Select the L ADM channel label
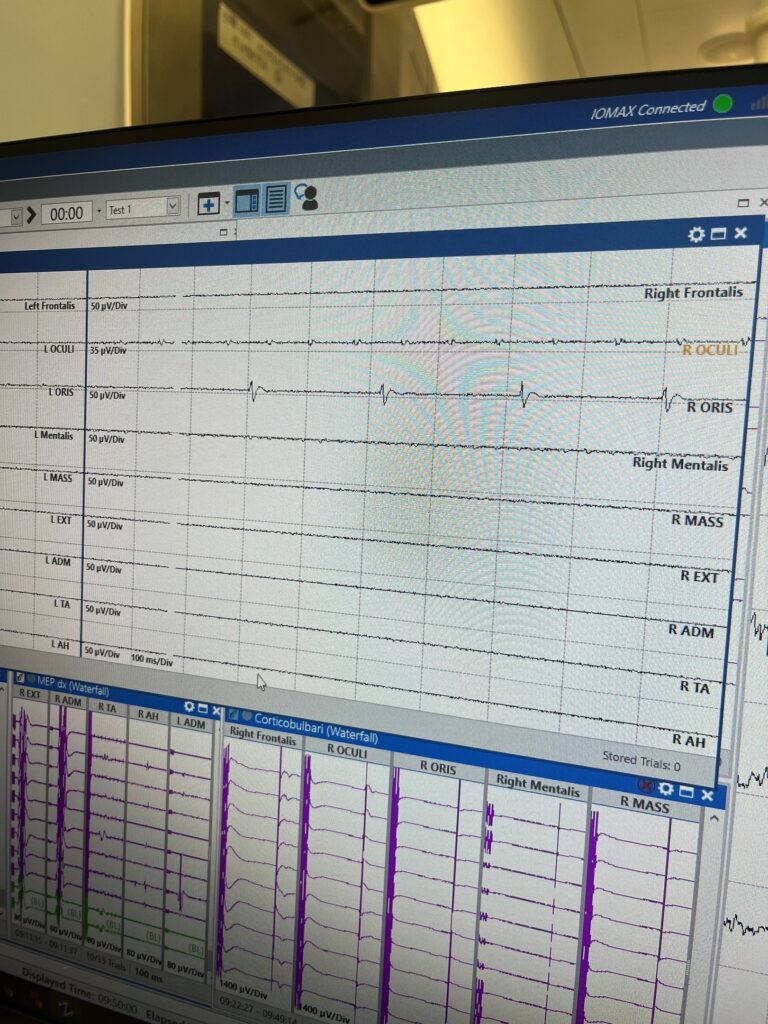This screenshot has height=1024, width=768. (57, 561)
